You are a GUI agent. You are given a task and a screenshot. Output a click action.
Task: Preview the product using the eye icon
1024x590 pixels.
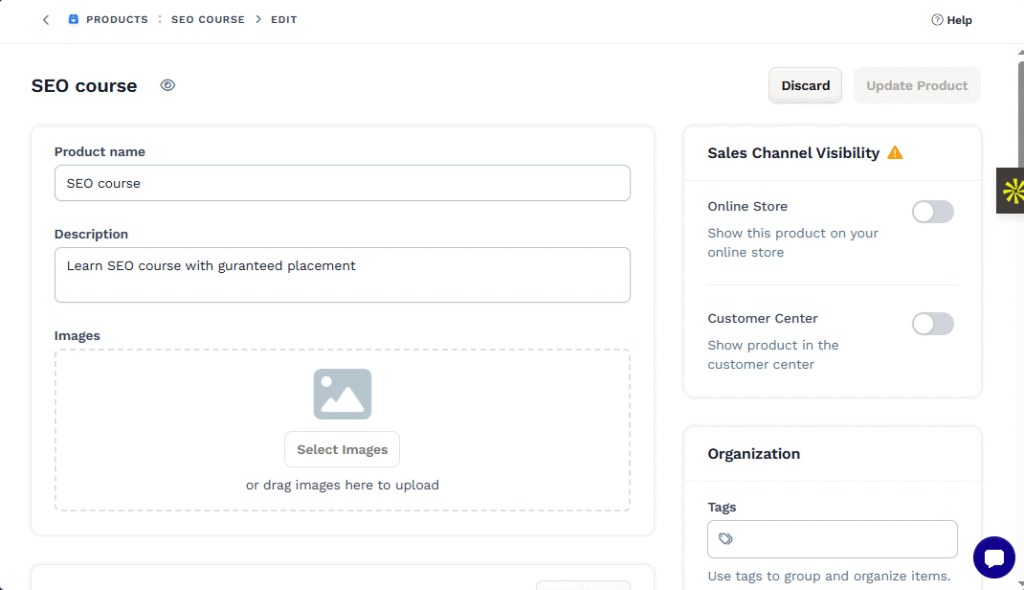click(168, 85)
